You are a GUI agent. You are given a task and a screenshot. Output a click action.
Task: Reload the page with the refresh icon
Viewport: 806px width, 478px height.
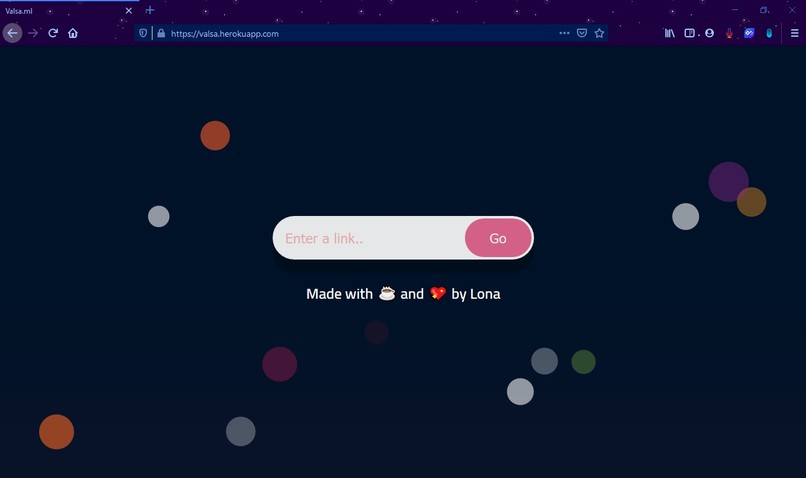point(53,33)
